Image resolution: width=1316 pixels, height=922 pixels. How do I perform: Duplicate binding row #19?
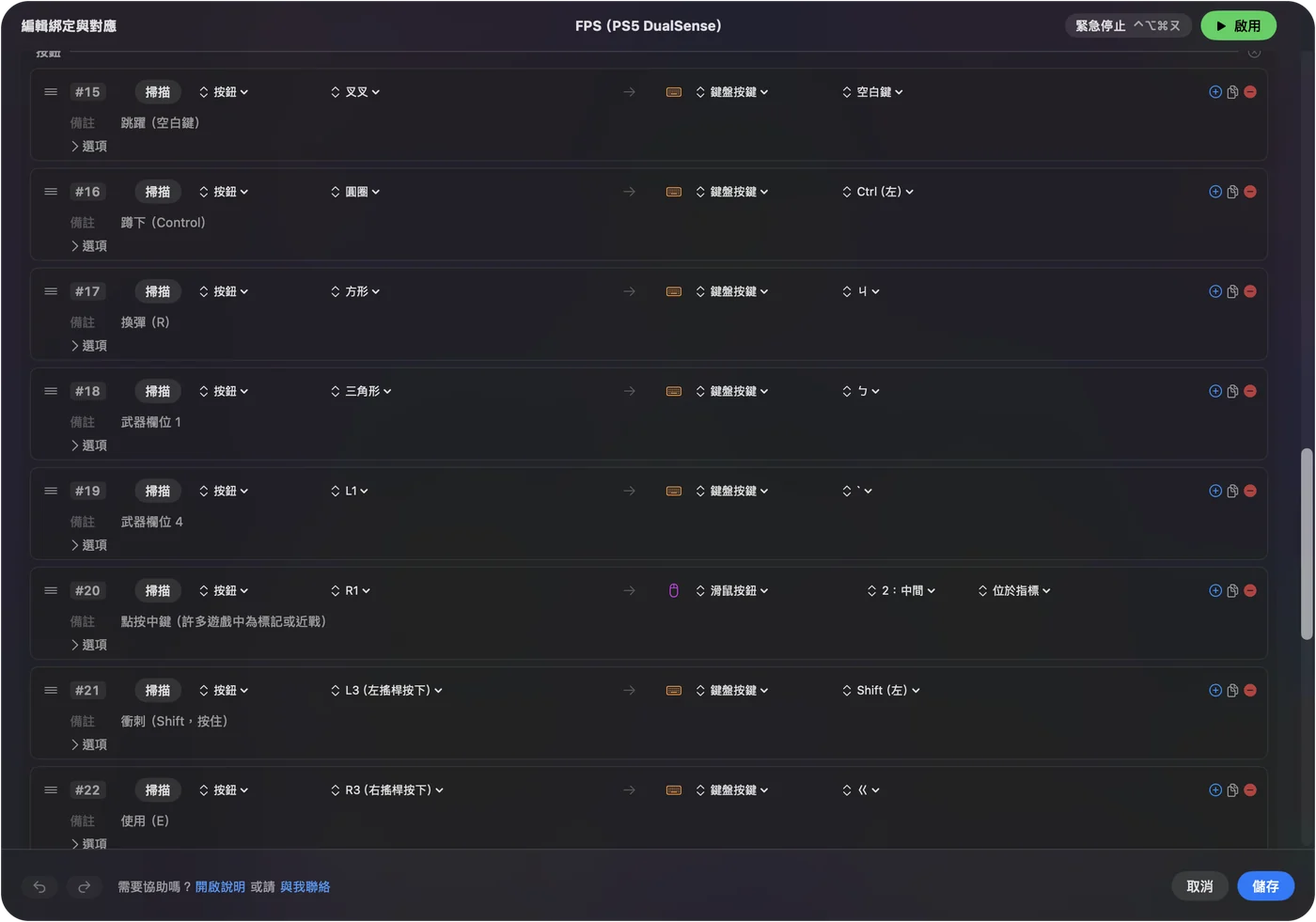pyautogui.click(x=1232, y=491)
